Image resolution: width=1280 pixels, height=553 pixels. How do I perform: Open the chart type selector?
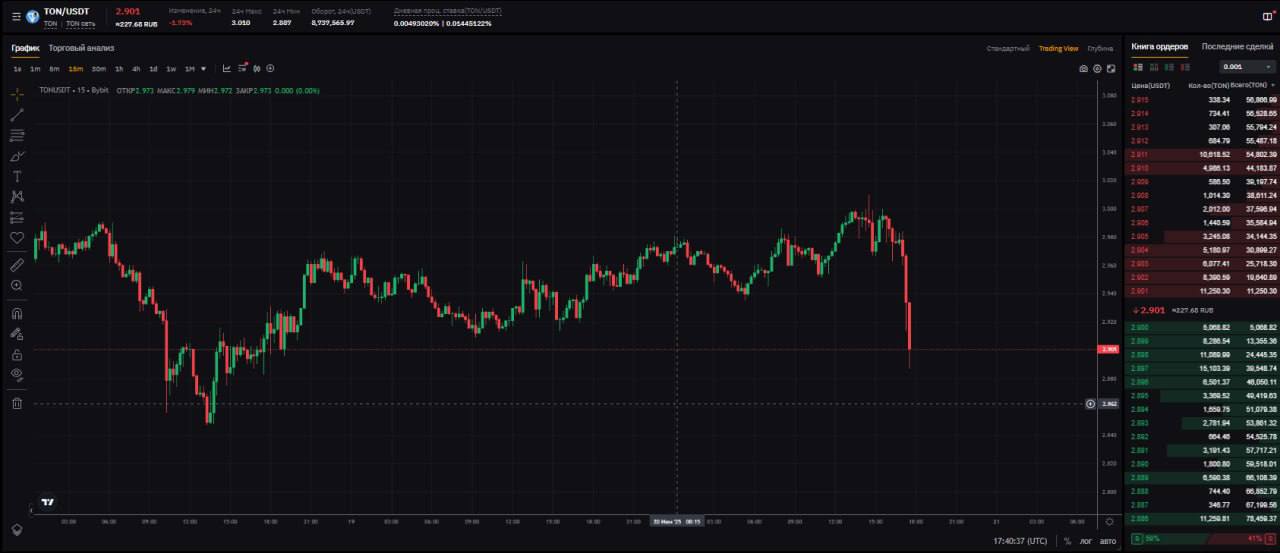(227, 69)
